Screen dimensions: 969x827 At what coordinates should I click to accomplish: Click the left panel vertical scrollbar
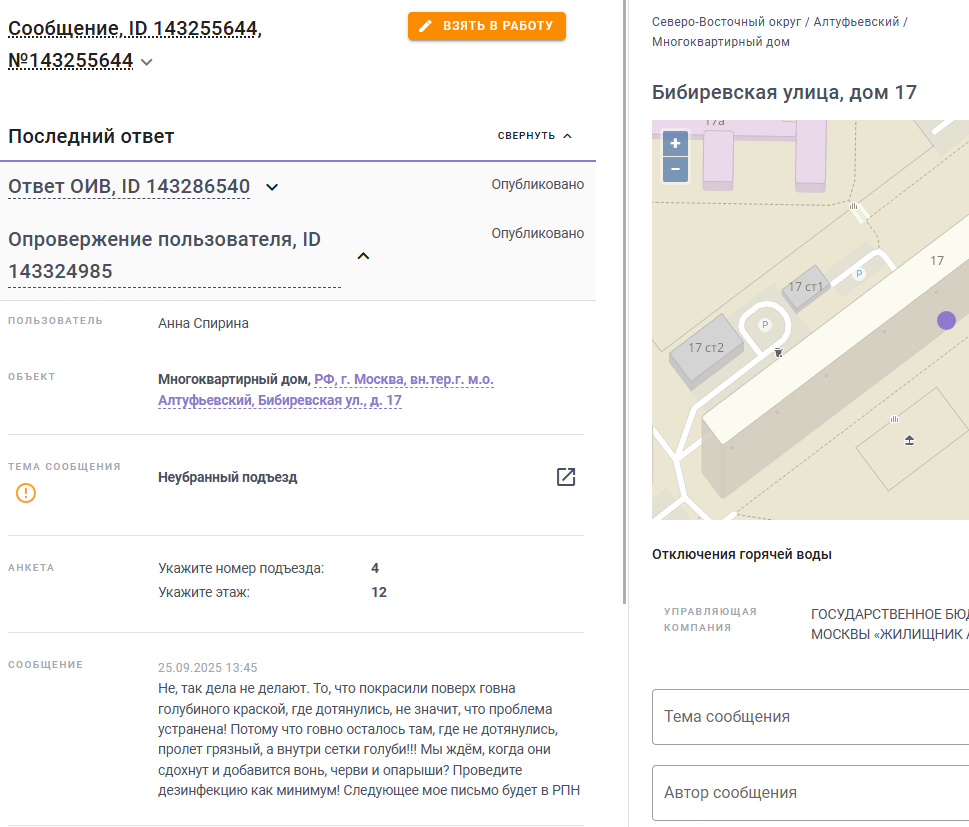[625, 302]
